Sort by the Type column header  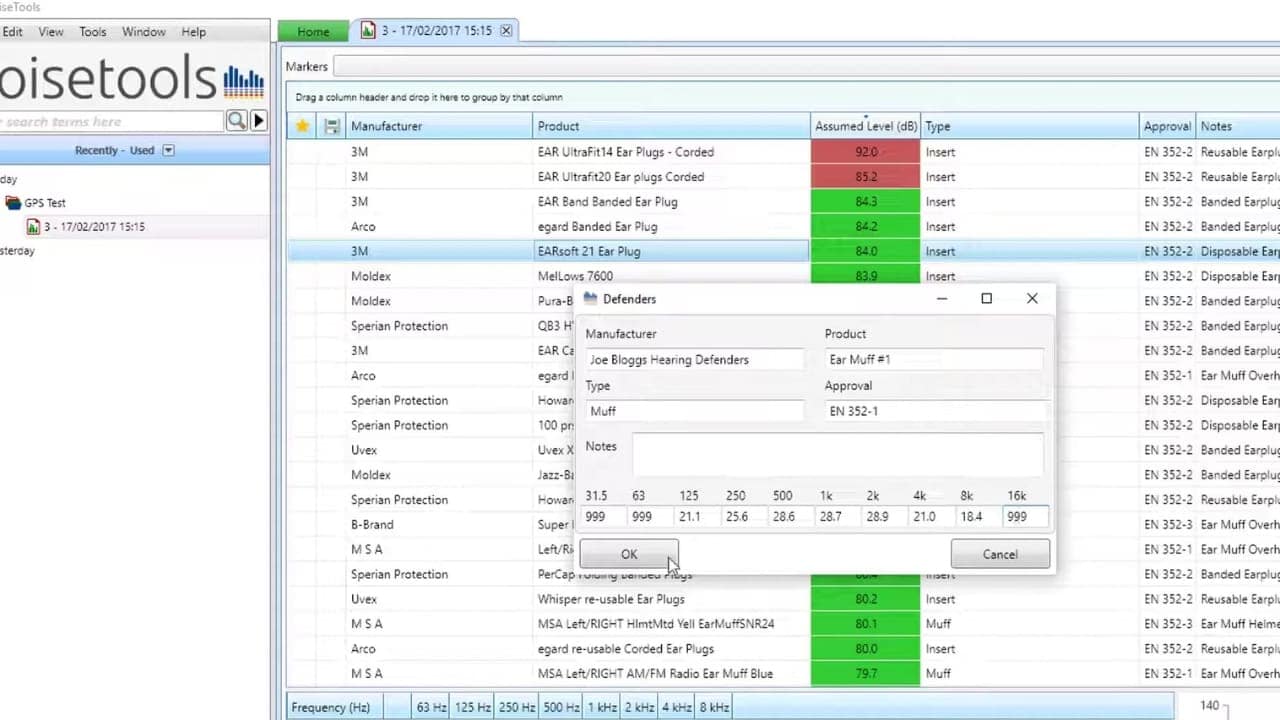pos(1031,126)
